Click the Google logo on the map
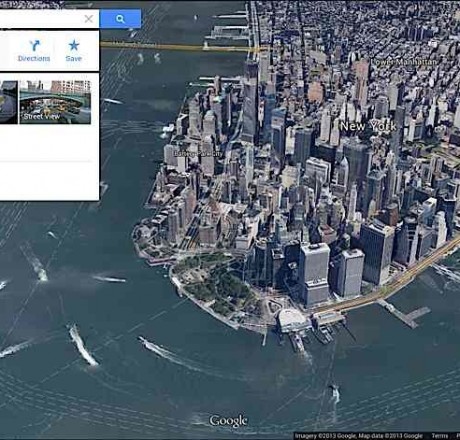This screenshot has height=440, width=460. (228, 421)
